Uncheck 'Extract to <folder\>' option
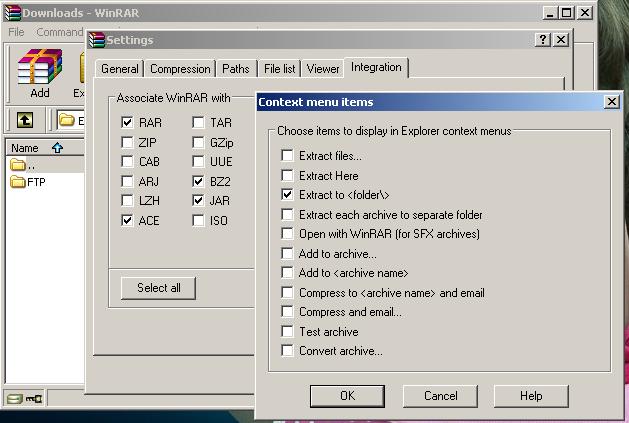This screenshot has width=629, height=423. click(287, 195)
